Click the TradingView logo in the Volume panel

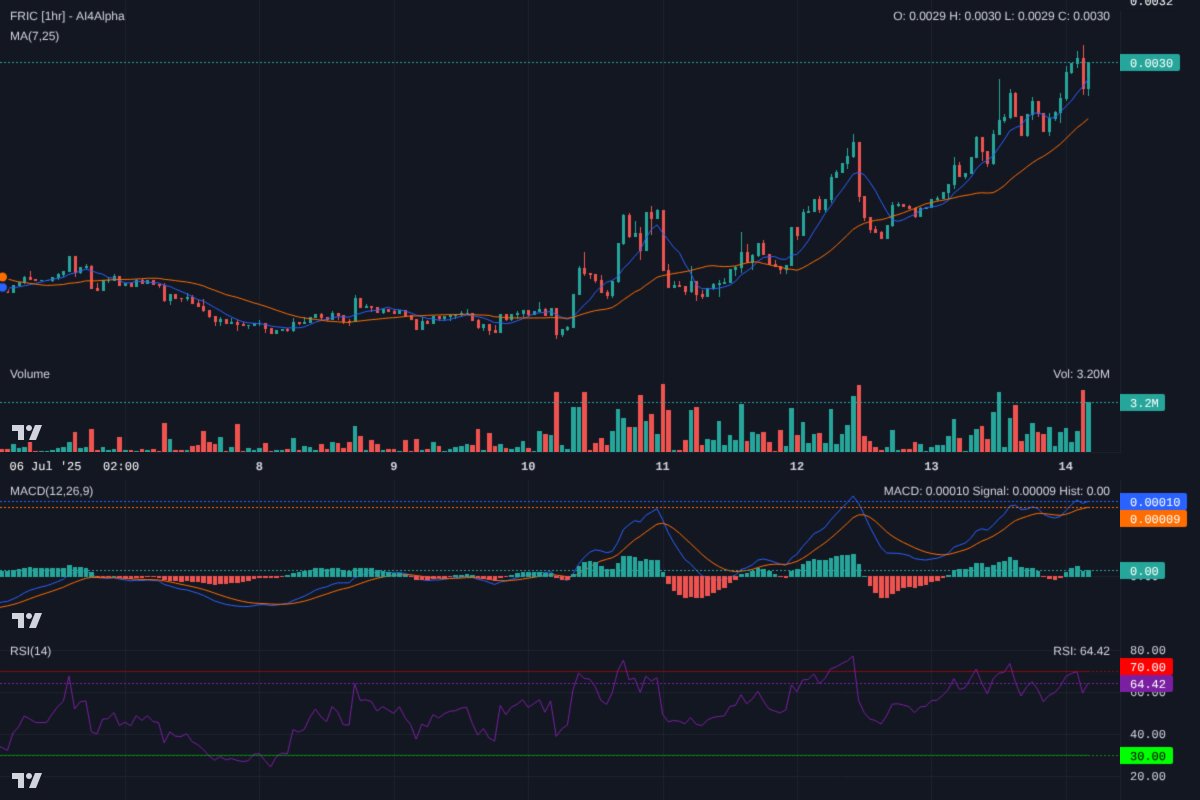click(27, 433)
